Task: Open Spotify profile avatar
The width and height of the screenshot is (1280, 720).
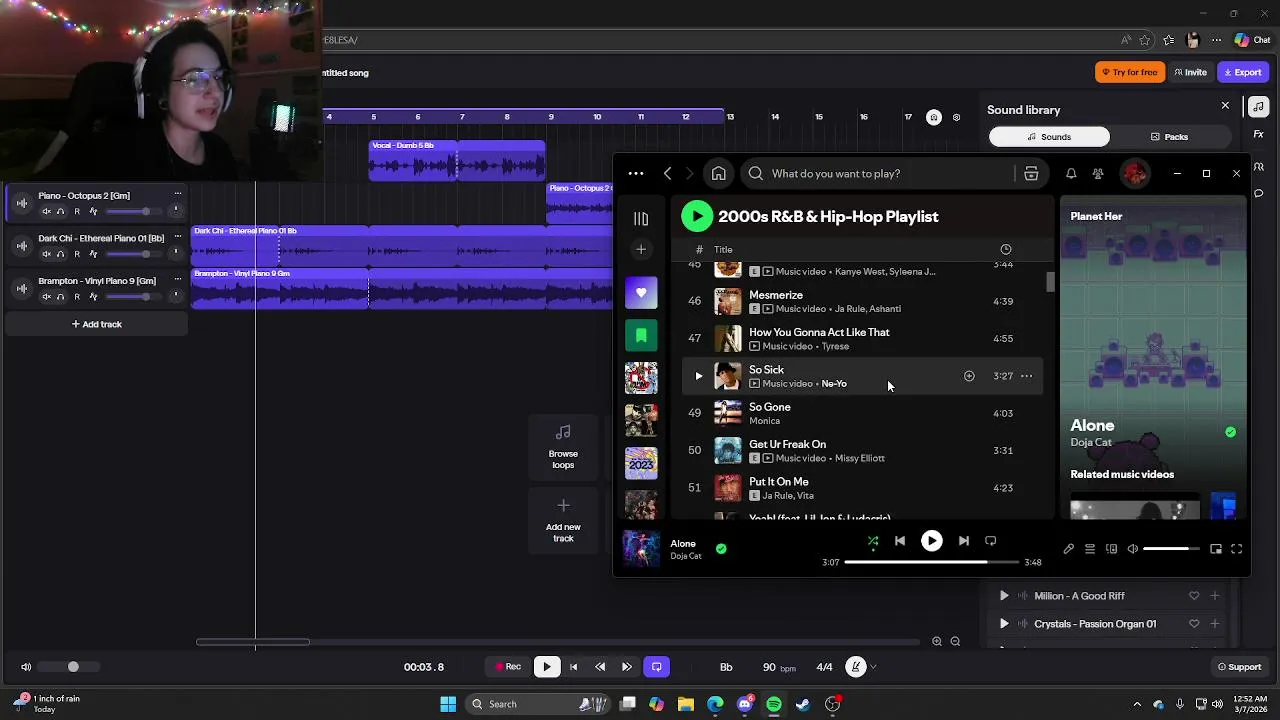Action: 1135,174
